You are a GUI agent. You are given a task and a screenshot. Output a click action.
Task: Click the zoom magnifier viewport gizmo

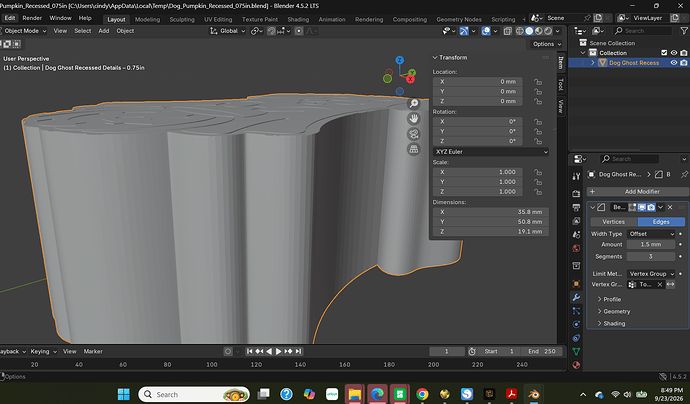click(414, 103)
